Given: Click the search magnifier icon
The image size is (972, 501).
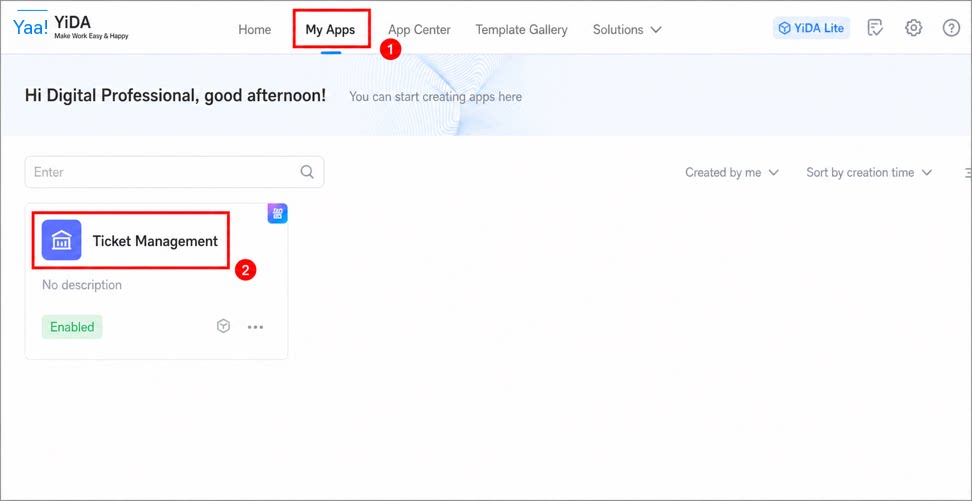Looking at the screenshot, I should 307,172.
